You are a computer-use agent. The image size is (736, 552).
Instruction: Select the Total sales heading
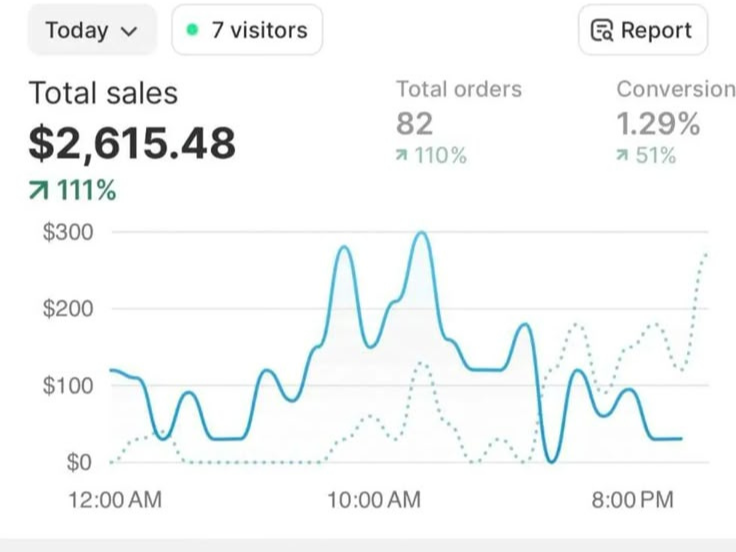[103, 93]
